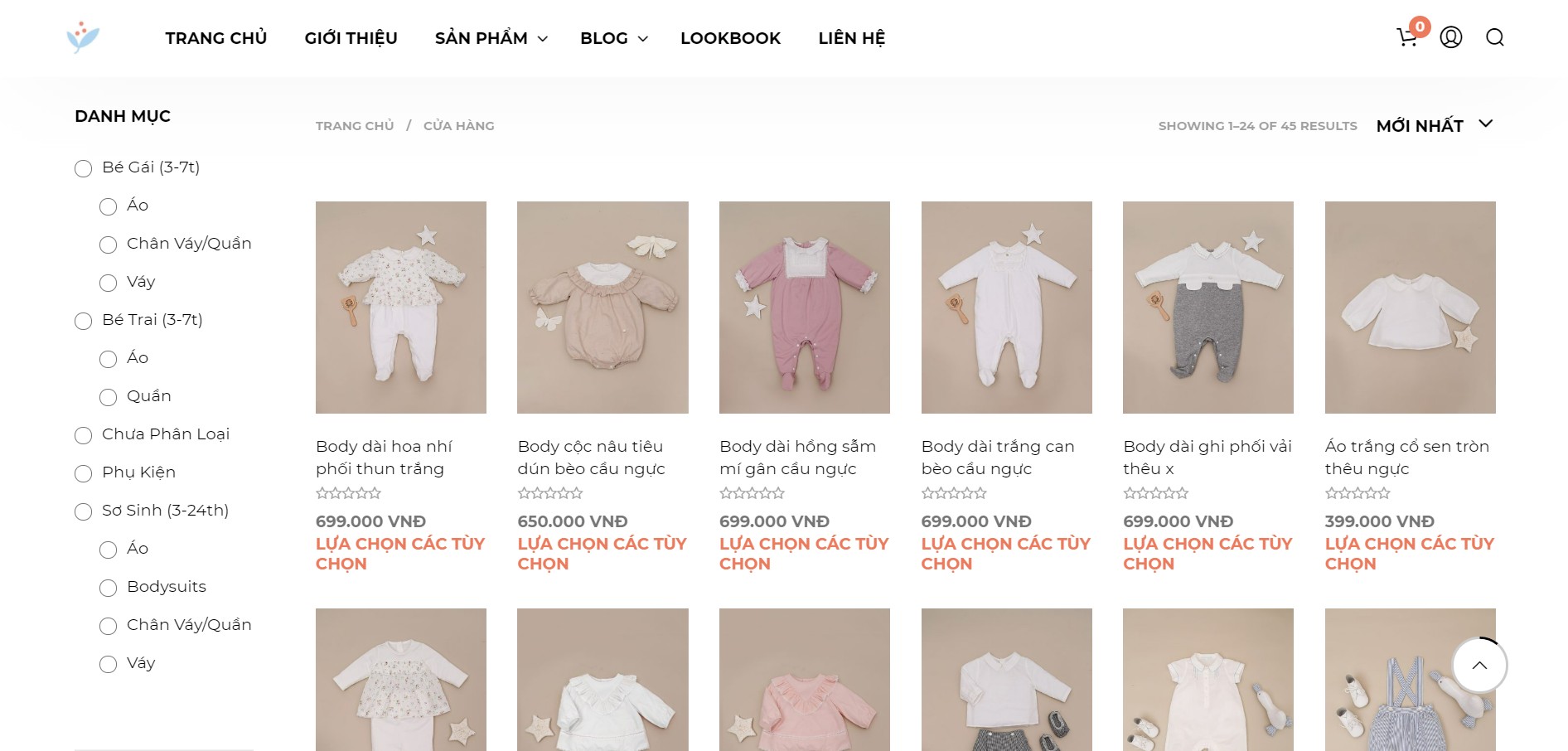Viewport: 1568px width, 751px height.
Task: Click star rating under Body dài hồng sẫm
Action: click(x=752, y=493)
